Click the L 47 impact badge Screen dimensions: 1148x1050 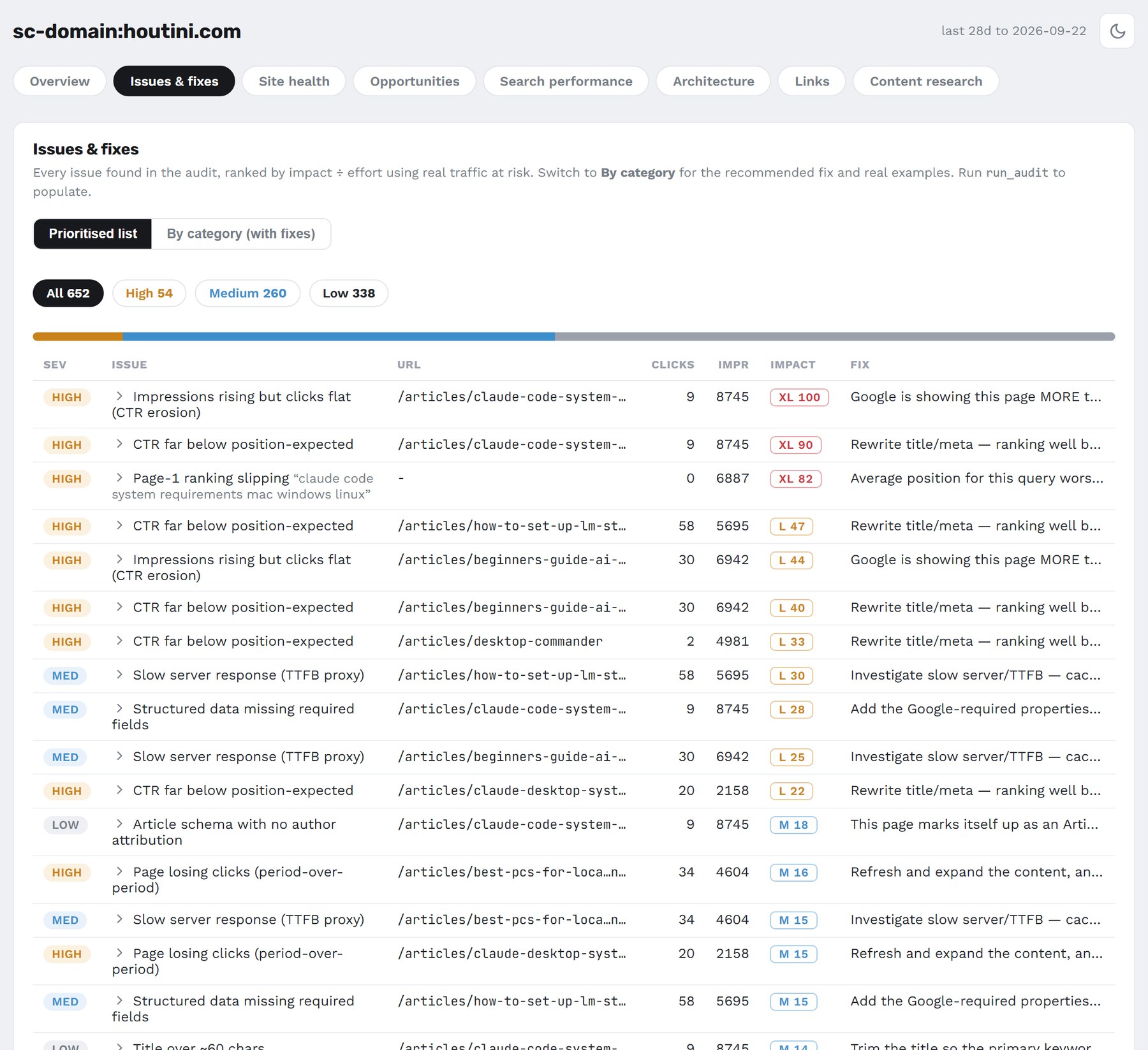tap(791, 527)
